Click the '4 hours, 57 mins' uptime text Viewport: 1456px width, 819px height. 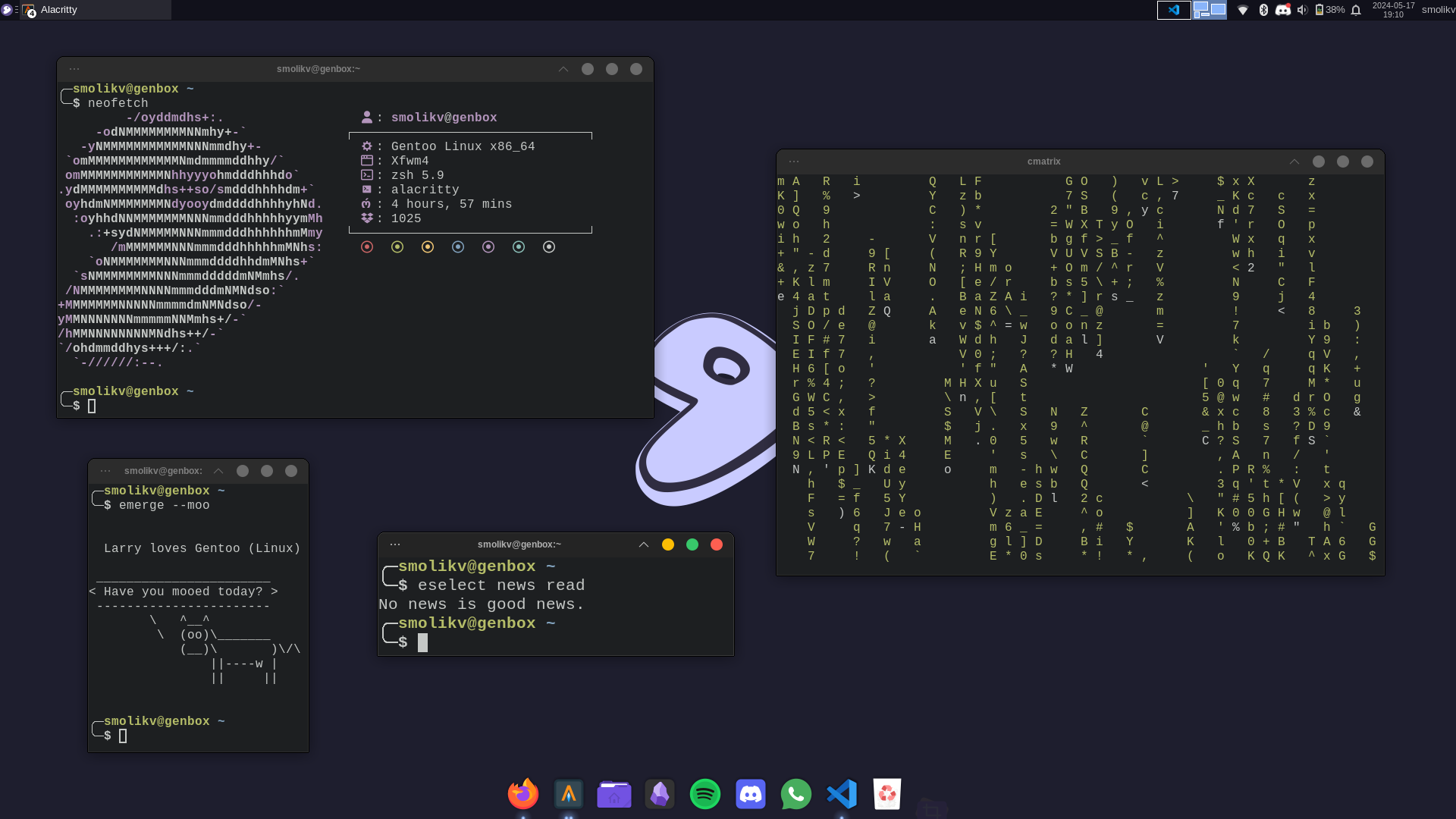(451, 204)
